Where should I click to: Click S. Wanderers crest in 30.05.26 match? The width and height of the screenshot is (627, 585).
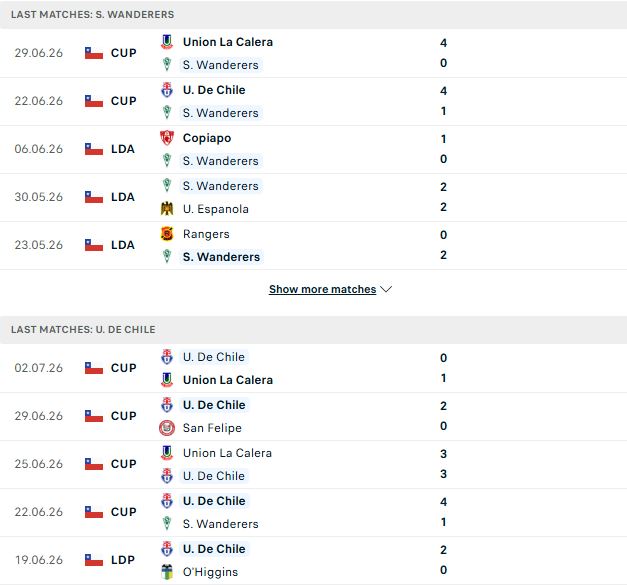pos(167,186)
